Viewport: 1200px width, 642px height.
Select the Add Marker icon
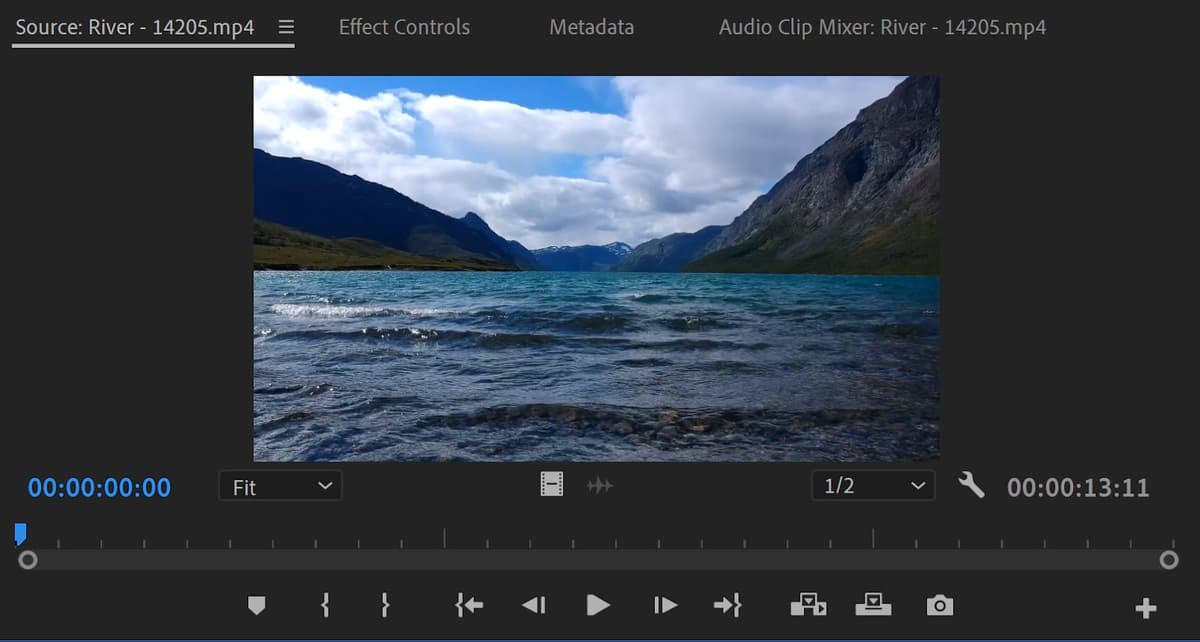tap(257, 605)
